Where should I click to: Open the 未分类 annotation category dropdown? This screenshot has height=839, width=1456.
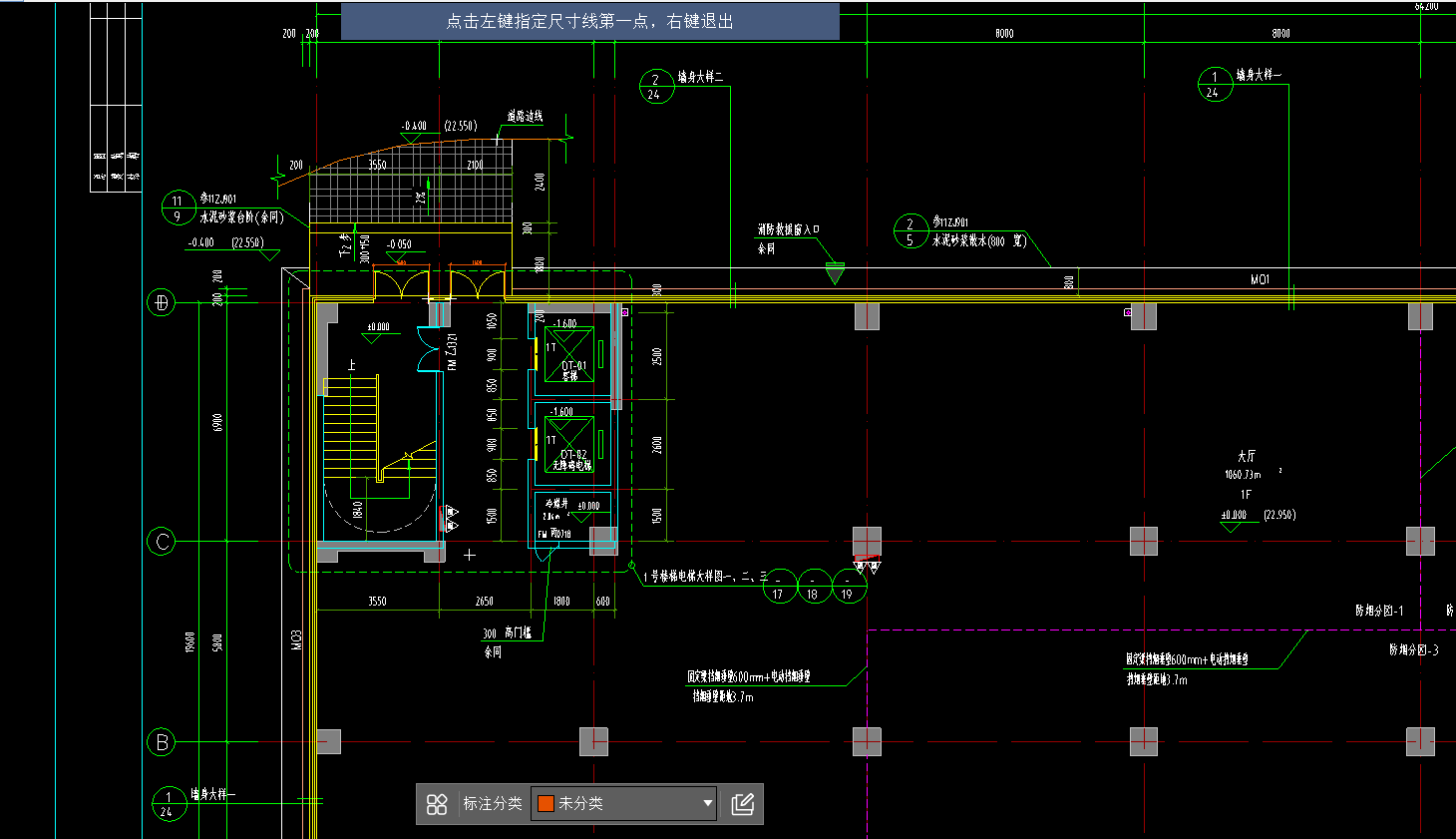click(624, 803)
